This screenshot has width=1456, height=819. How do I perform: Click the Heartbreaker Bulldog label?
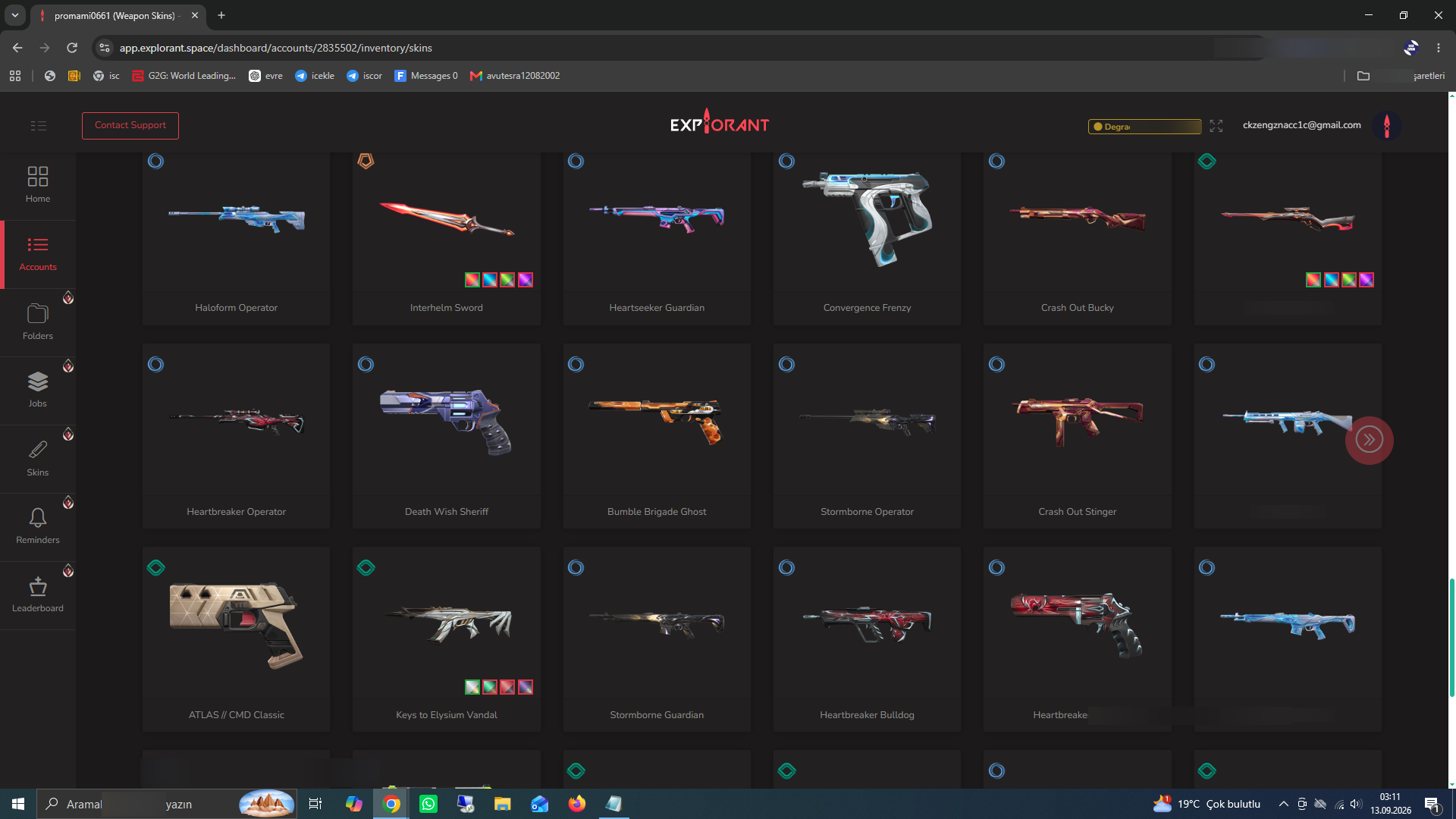pyautogui.click(x=867, y=715)
